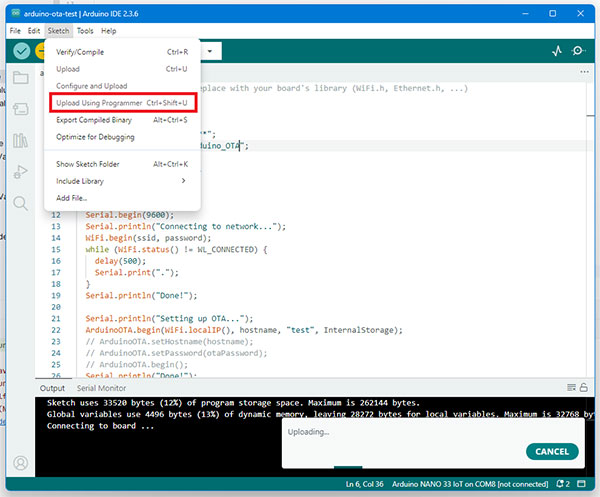Choose Upload Using Programmer

(x=122, y=103)
